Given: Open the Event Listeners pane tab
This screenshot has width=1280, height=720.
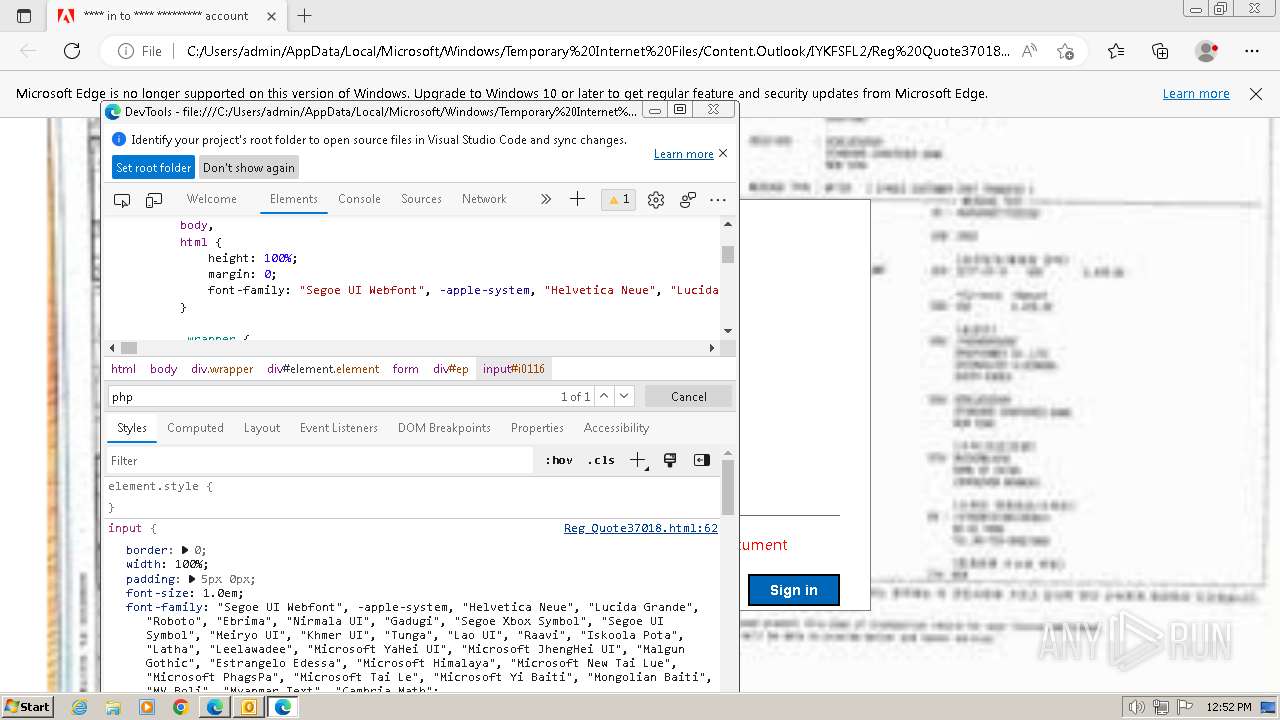Looking at the screenshot, I should 339,428.
